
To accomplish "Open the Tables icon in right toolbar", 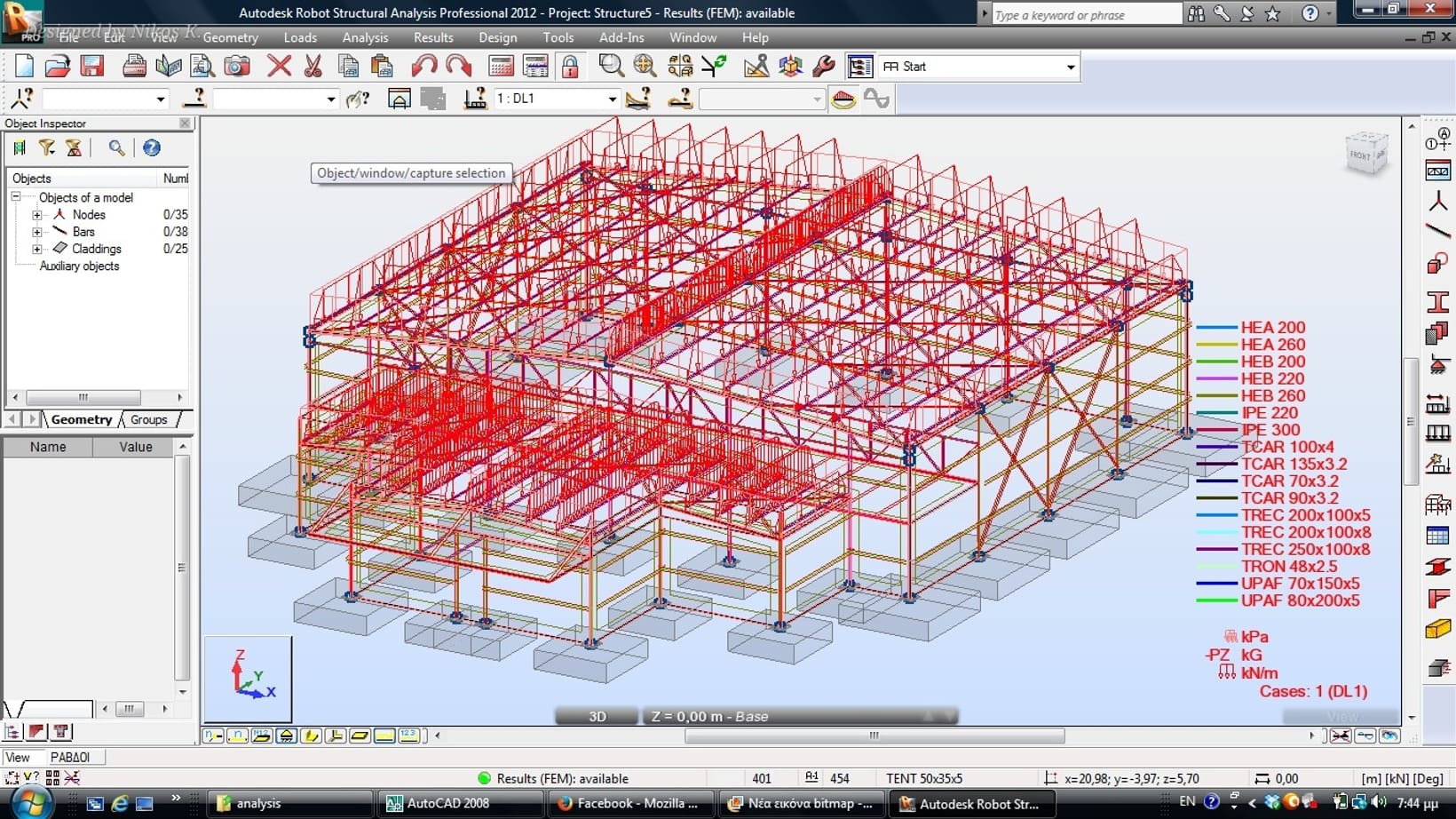I will 1437,536.
